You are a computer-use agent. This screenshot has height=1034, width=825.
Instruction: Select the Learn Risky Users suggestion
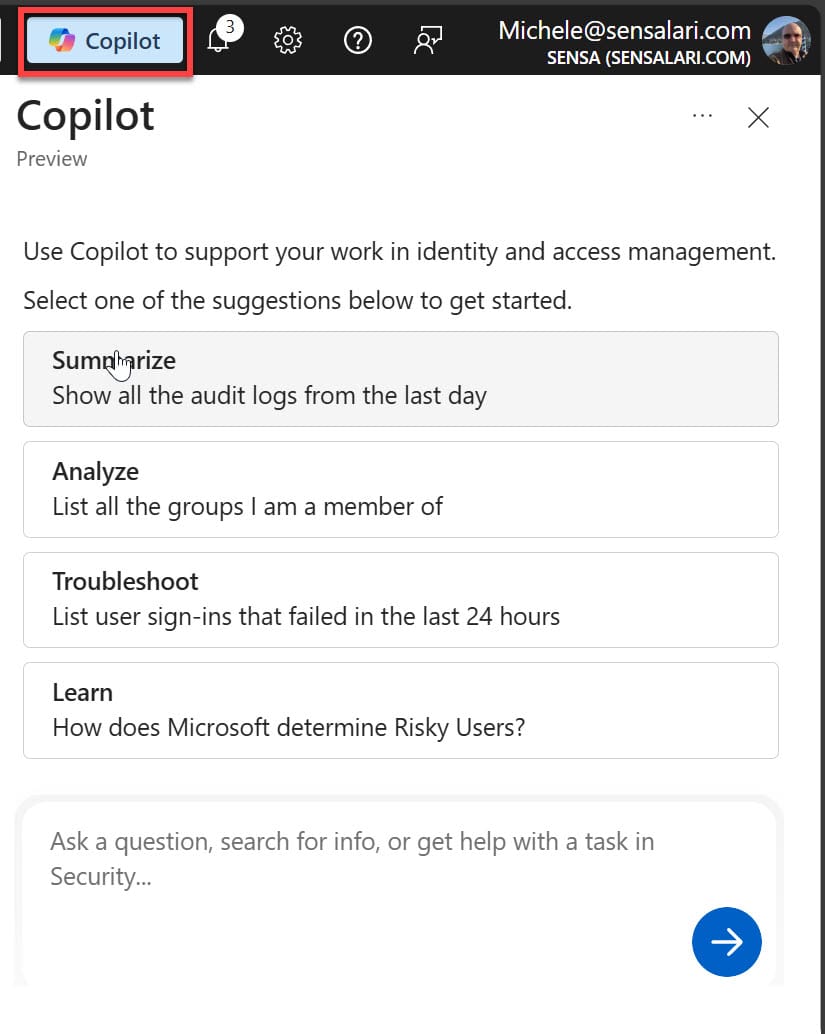[x=400, y=710]
